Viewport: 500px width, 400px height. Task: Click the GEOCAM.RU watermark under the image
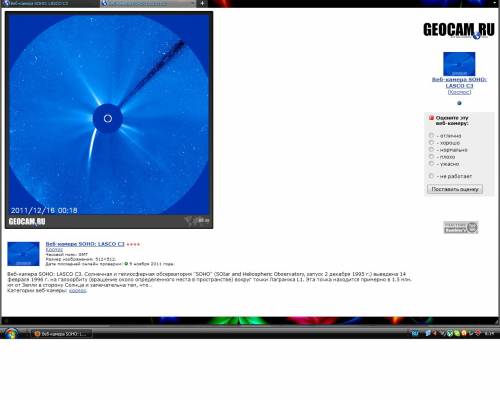[27, 222]
